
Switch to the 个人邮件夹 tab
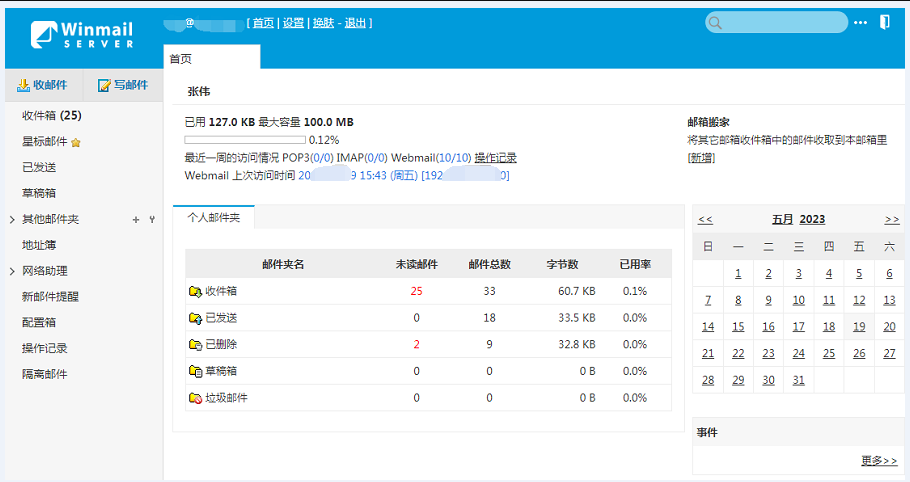(214, 217)
